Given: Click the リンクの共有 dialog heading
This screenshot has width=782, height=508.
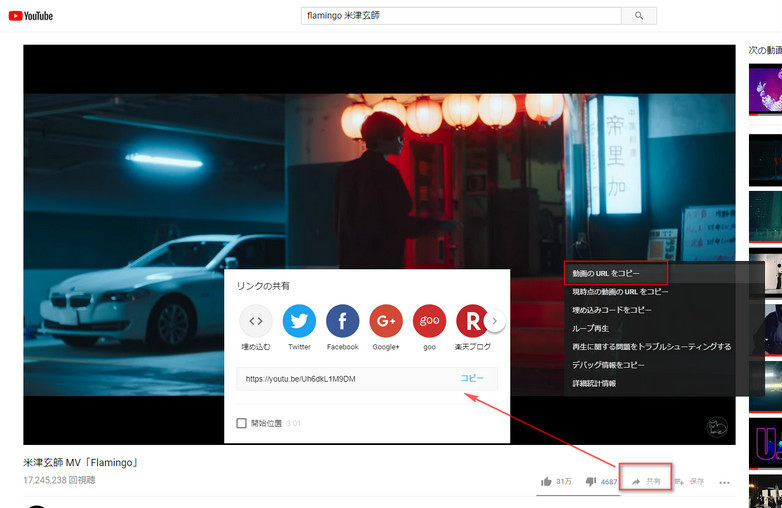Looking at the screenshot, I should (x=263, y=286).
